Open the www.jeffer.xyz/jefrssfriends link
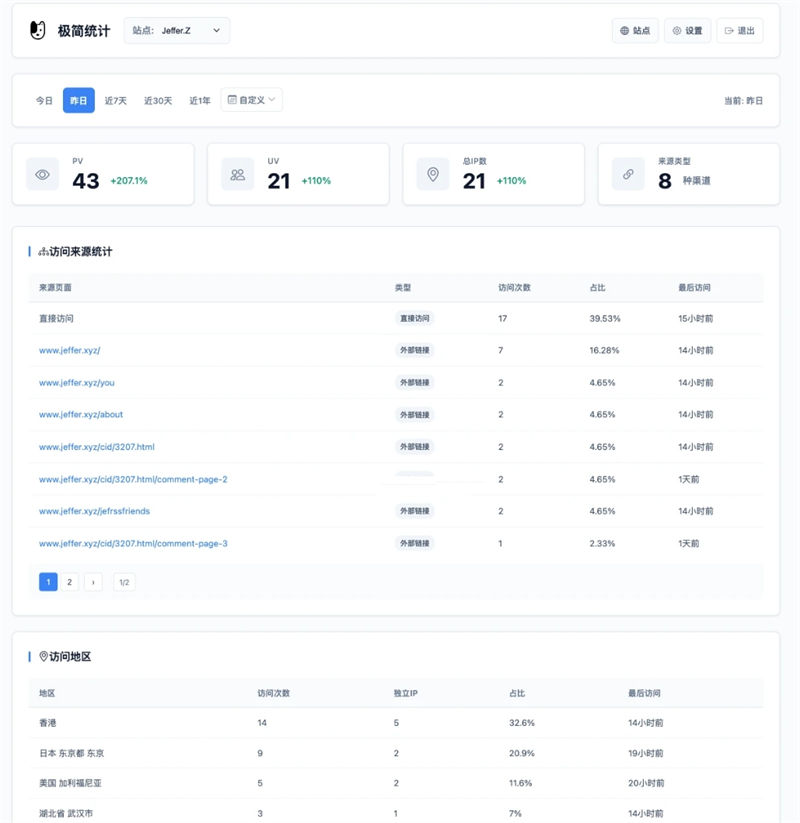This screenshot has height=823, width=800. 94,511
